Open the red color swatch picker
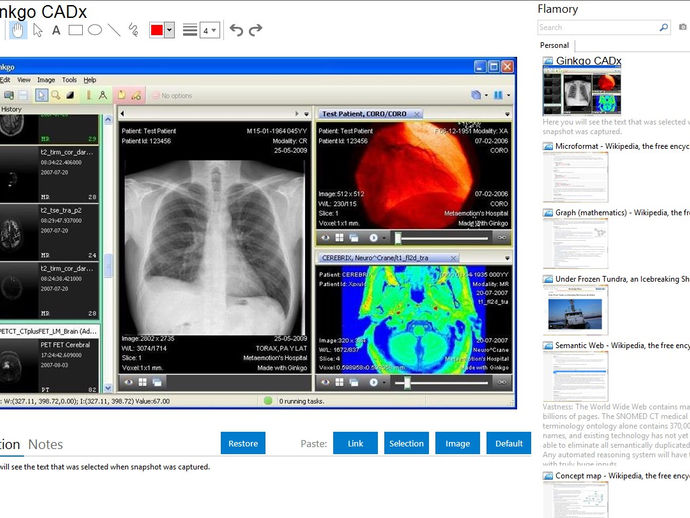The image size is (690, 518). (157, 30)
